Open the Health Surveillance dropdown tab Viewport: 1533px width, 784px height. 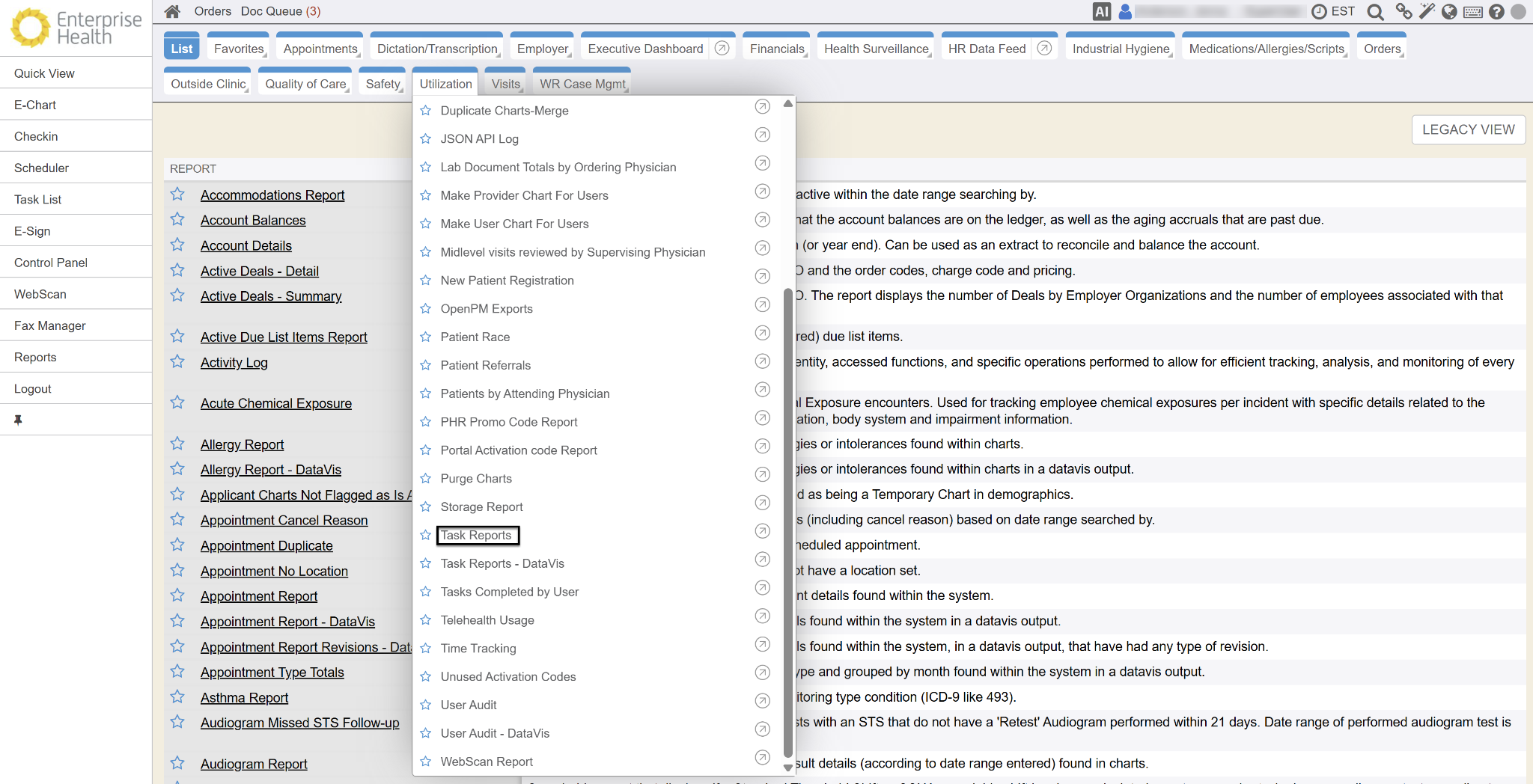(876, 49)
